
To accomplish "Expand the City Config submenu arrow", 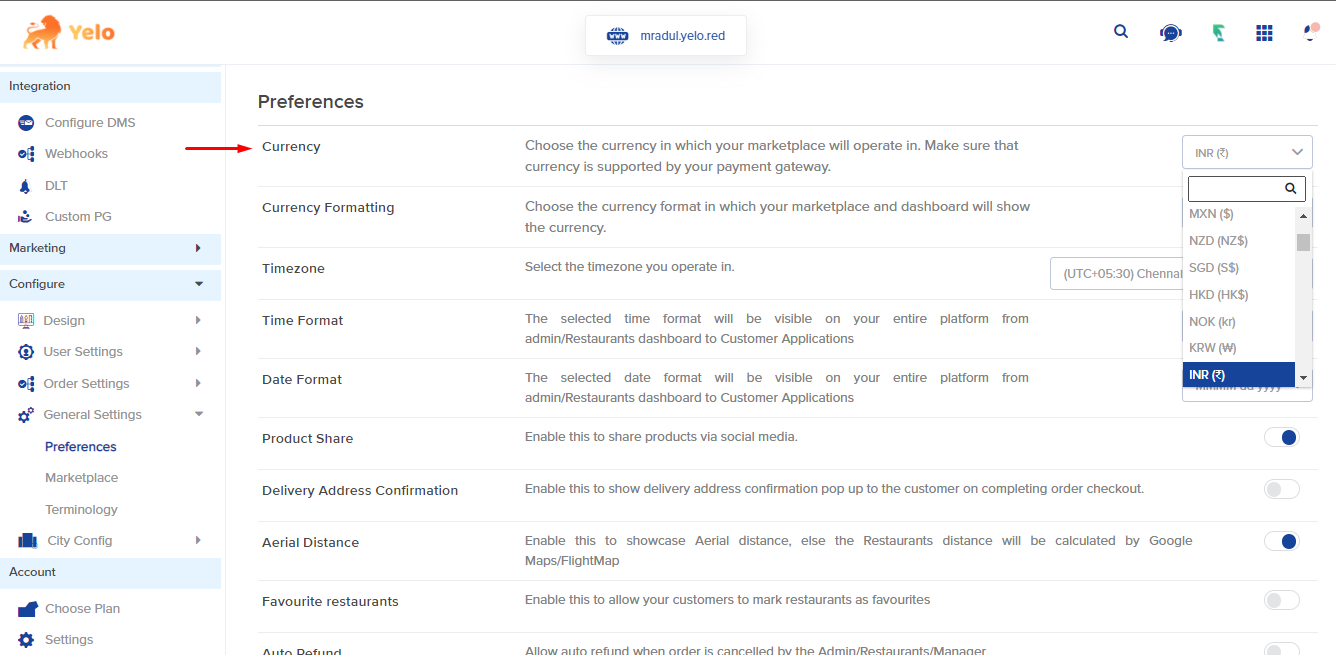I will [198, 541].
